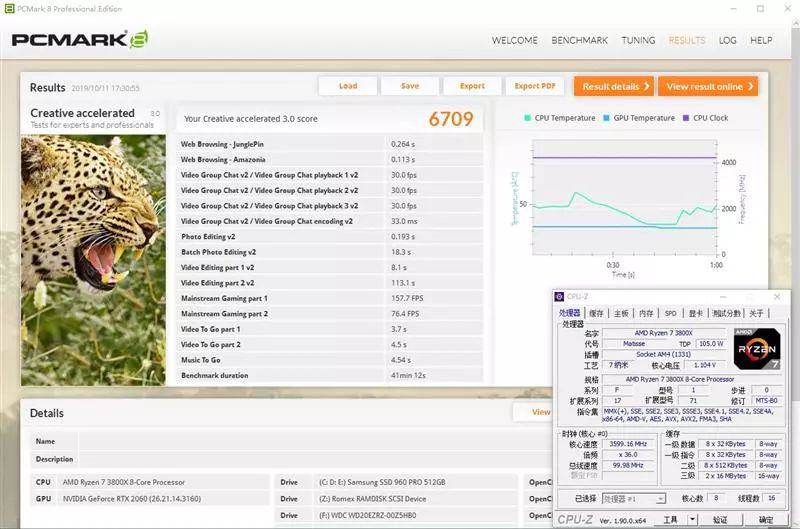Screen dimensions: 800x529
Task: Select the Web Browsing - JunglePin row
Action: point(330,144)
